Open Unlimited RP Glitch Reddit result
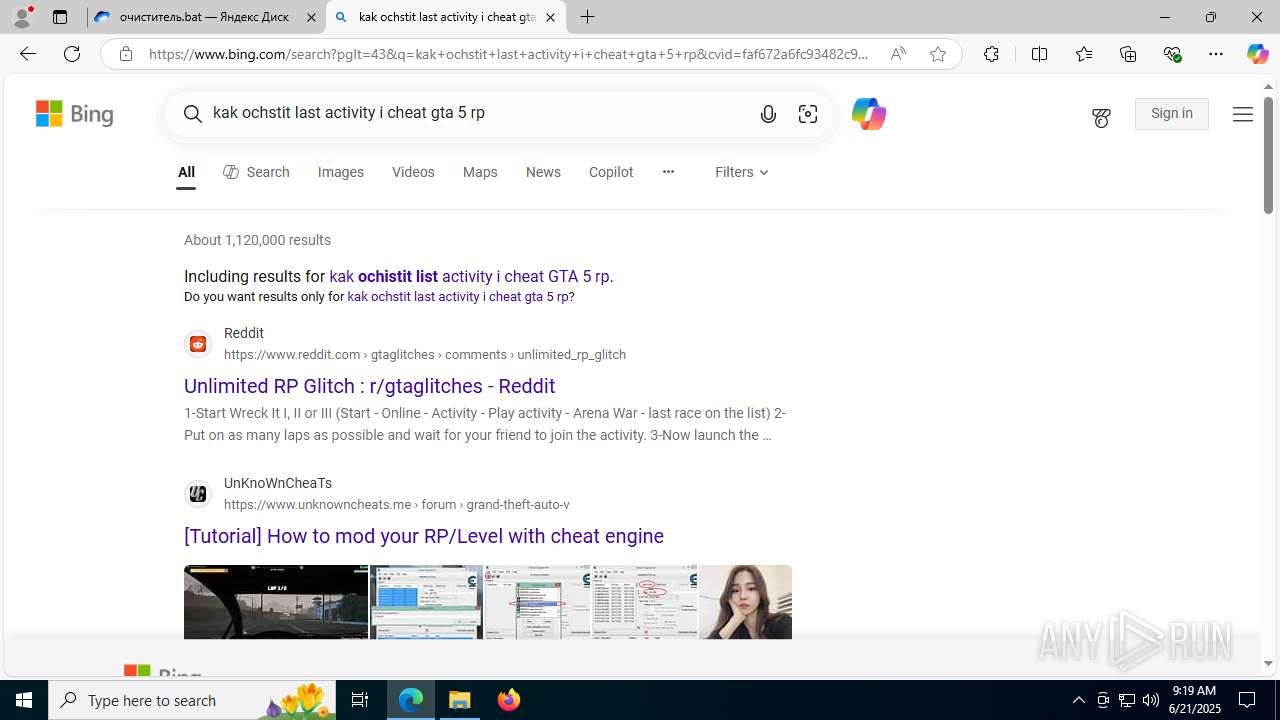Viewport: 1280px width, 720px height. pyautogui.click(x=369, y=386)
